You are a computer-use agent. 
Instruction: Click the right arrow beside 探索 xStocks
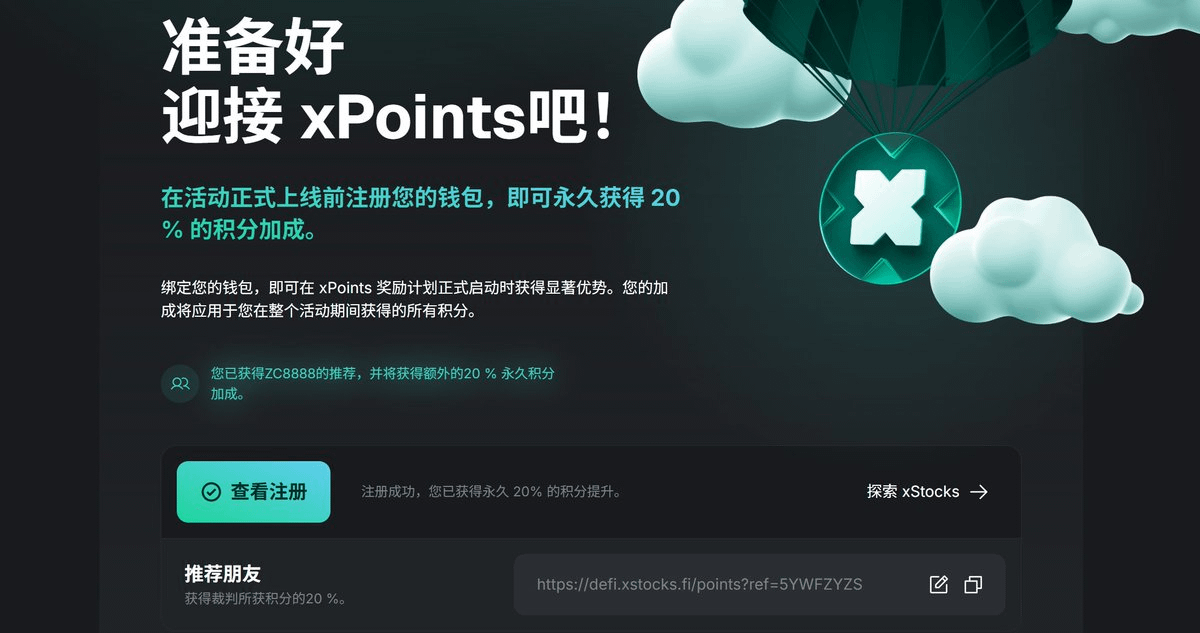979,492
